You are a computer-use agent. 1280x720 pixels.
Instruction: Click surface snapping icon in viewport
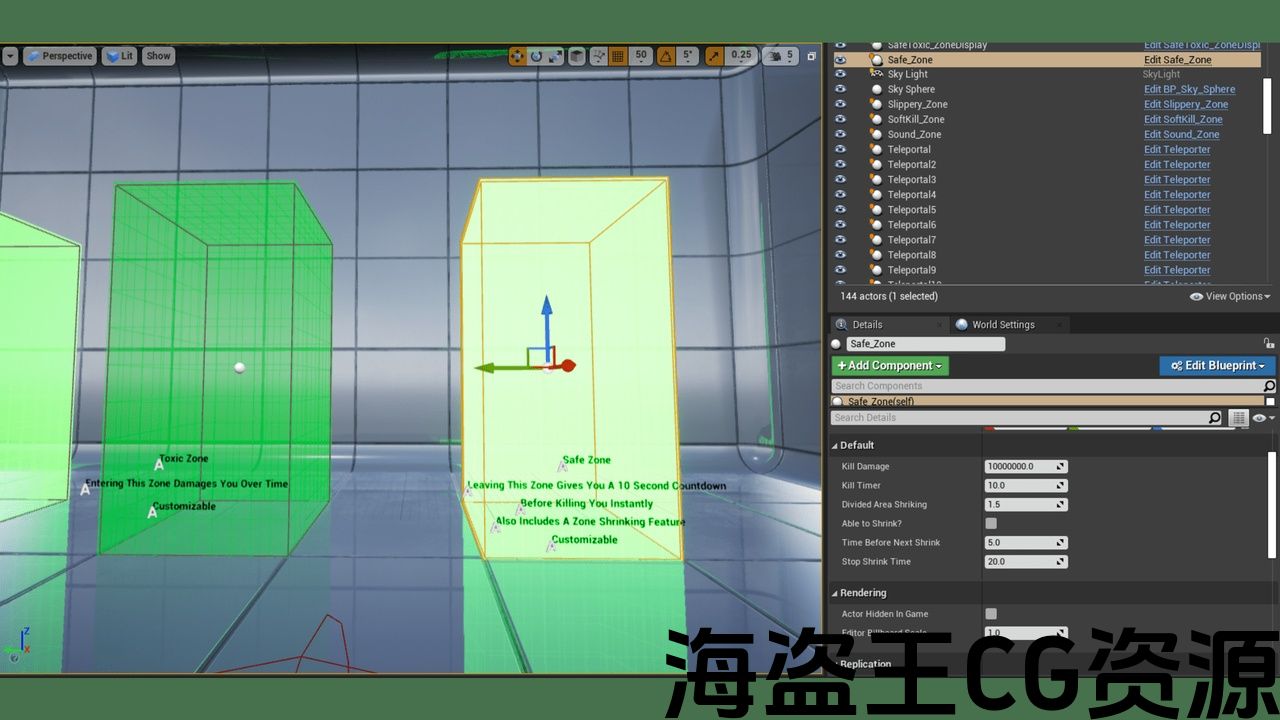[x=597, y=56]
